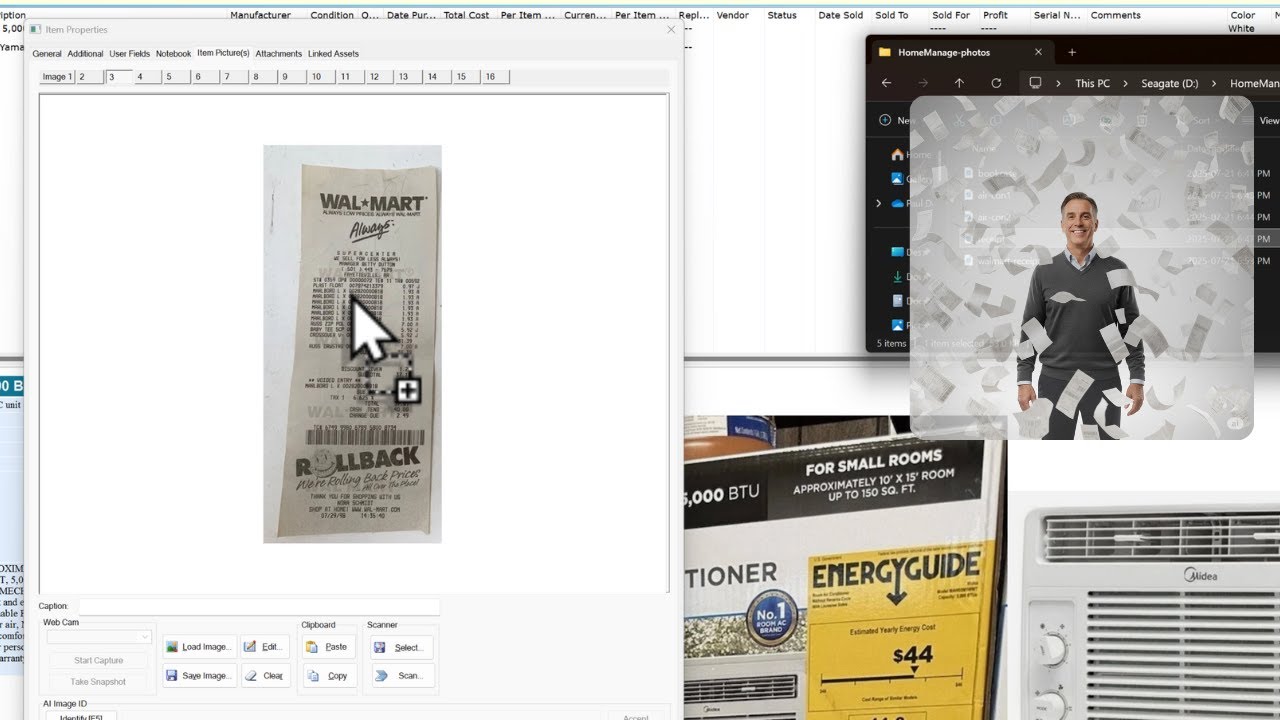This screenshot has width=1280, height=720.
Task: Click the Date Sold column header
Action: click(841, 15)
